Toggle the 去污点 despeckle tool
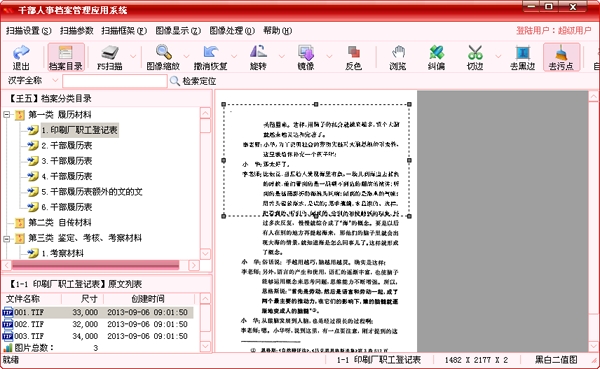Viewport: 600px width, 369px height. coord(561,57)
